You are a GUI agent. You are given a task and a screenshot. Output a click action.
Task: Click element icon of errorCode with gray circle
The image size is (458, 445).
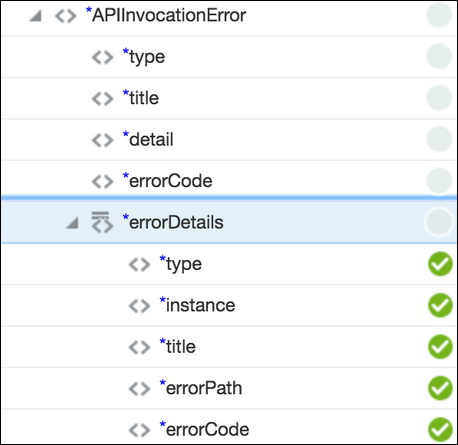click(x=102, y=182)
